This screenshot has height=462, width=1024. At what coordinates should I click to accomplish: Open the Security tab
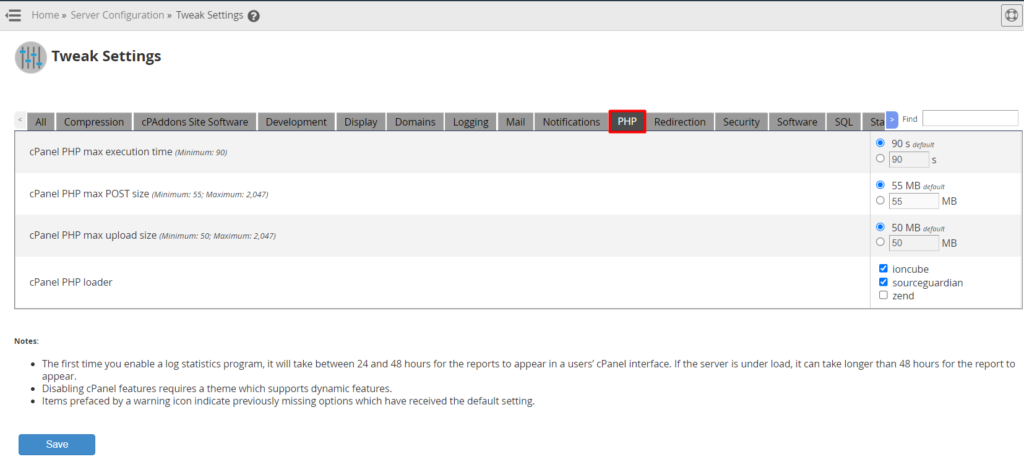click(x=741, y=122)
